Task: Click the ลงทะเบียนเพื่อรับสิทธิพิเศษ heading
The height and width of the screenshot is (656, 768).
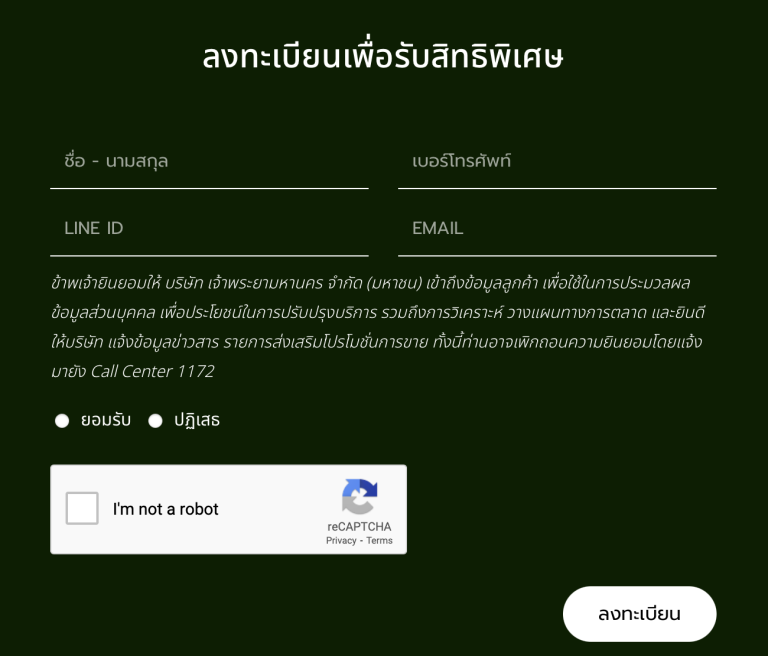Action: pos(383,55)
